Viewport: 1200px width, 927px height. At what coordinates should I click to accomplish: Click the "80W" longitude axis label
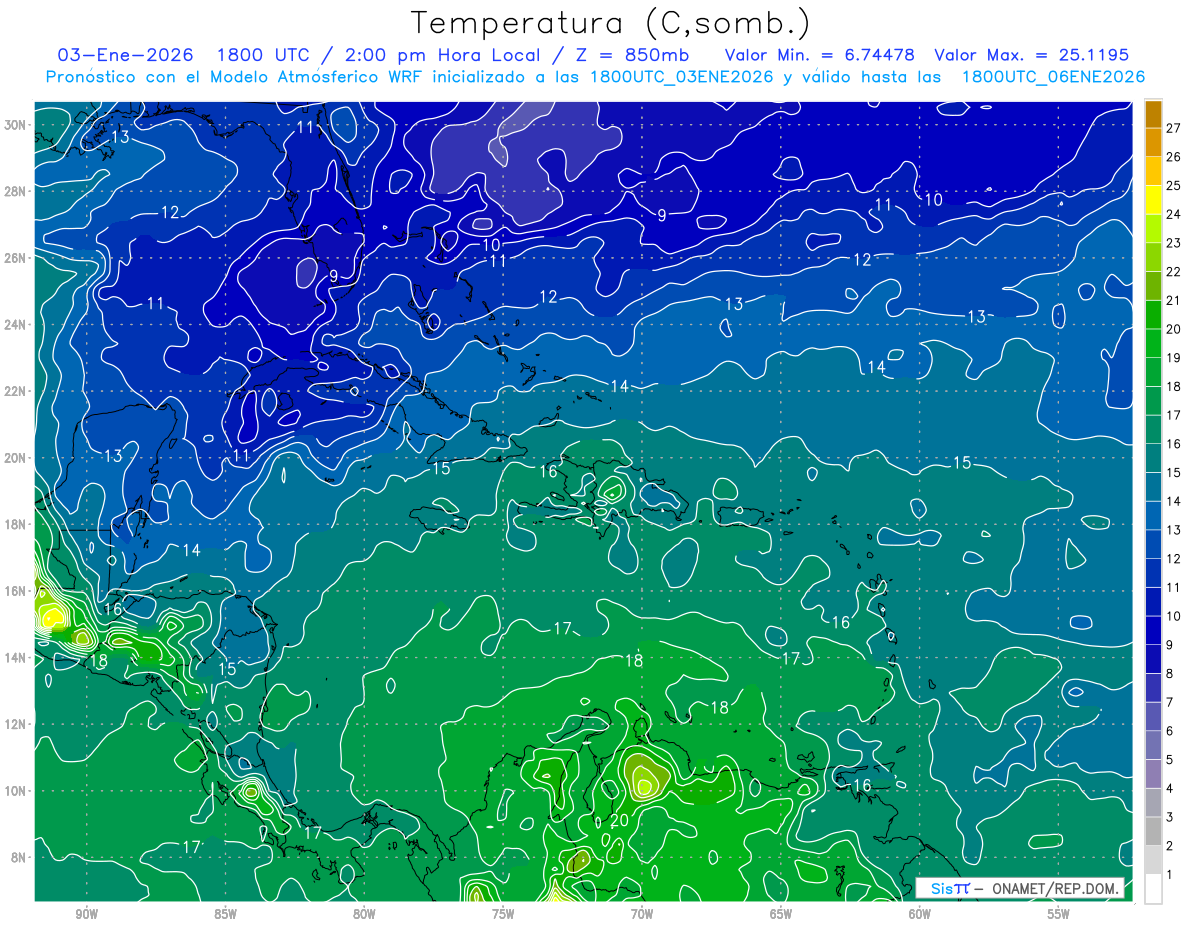(x=364, y=914)
